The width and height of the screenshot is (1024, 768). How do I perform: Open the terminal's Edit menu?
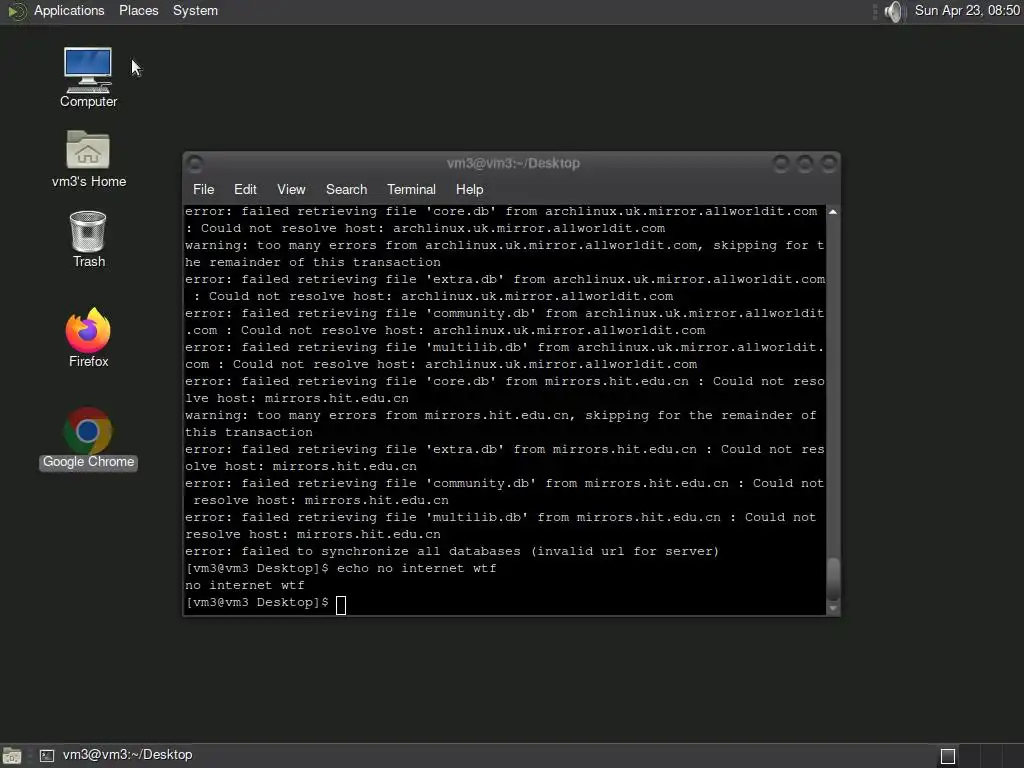point(245,189)
